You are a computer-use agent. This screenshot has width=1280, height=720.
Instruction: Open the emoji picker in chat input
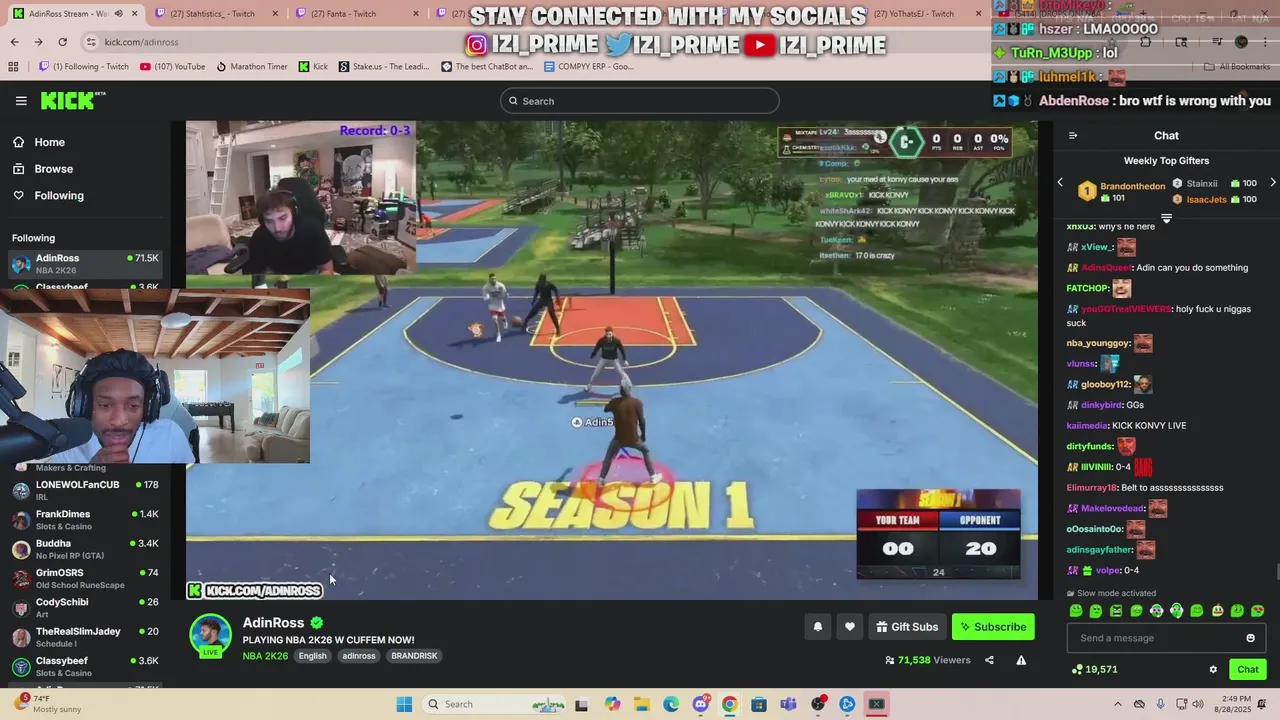pyautogui.click(x=1250, y=638)
